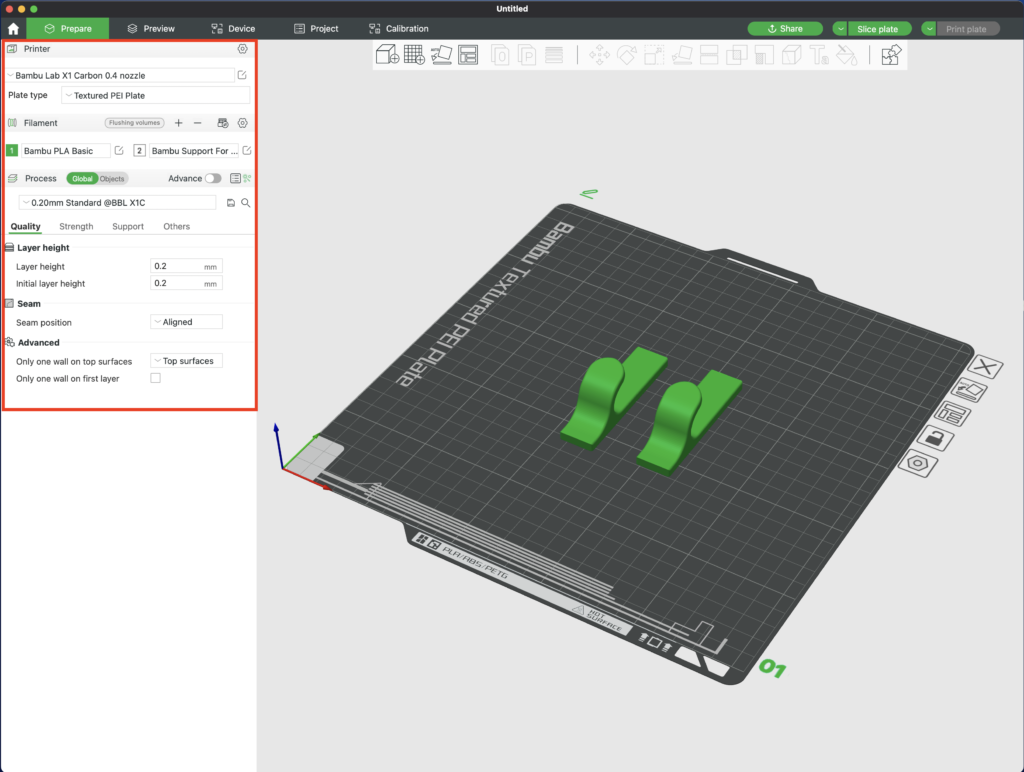The image size is (1024, 772).
Task: Click the Home icon
Action: click(13, 29)
